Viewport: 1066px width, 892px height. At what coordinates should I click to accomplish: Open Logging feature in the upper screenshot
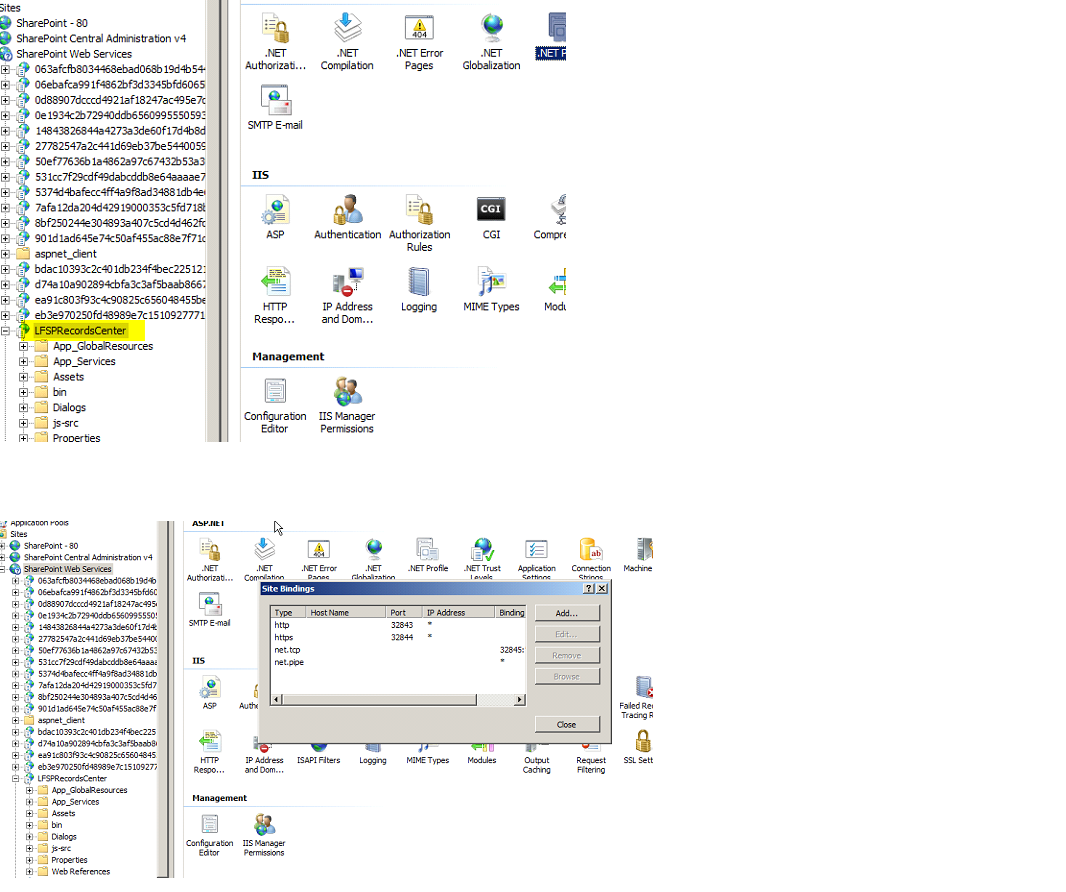tap(419, 290)
